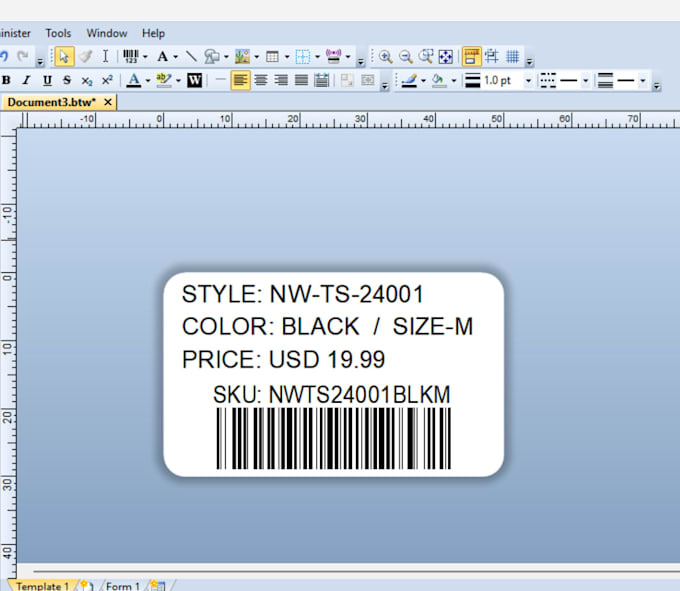Image resolution: width=680 pixels, height=591 pixels.
Task: Toggle the rulers display button
Action: click(x=471, y=56)
